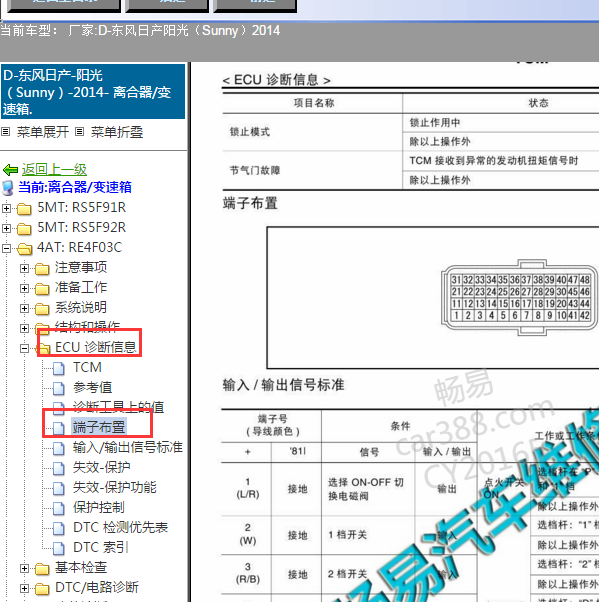
Task: Expand the 准备工作 folder node
Action: 24,288
